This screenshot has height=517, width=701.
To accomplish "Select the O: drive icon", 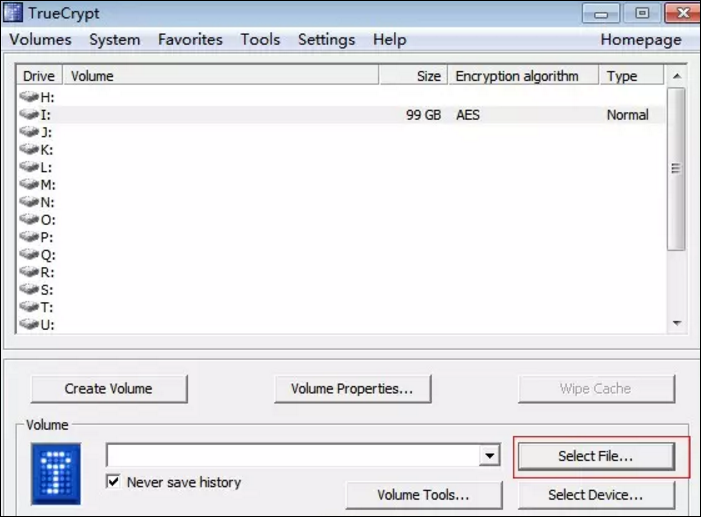I will coord(29,219).
